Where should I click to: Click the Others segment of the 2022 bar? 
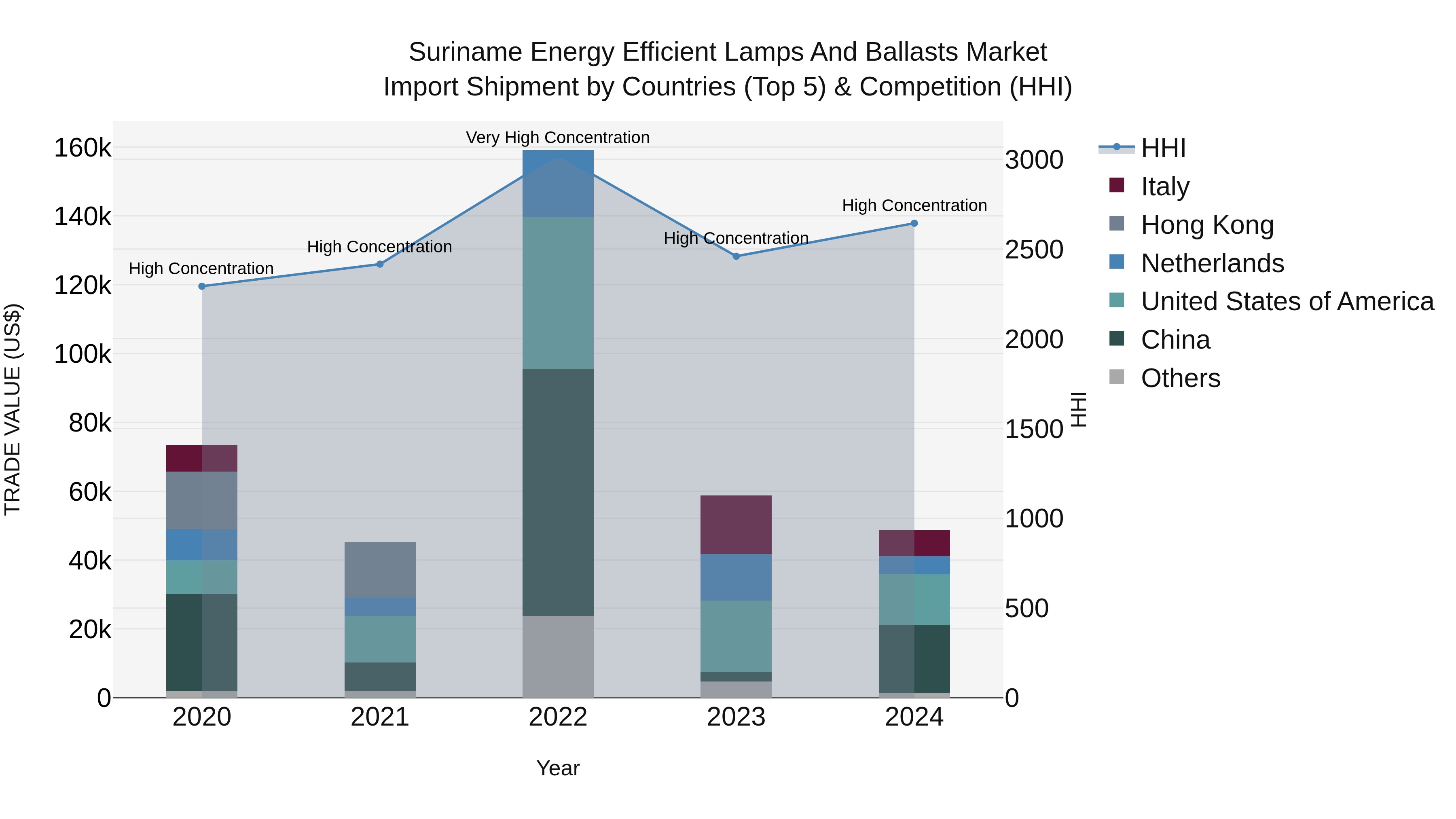[x=558, y=657]
